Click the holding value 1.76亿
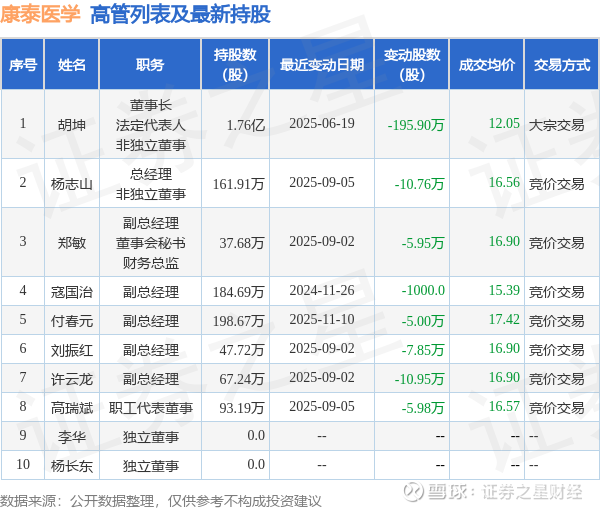This screenshot has height=510, width=600. (246, 125)
